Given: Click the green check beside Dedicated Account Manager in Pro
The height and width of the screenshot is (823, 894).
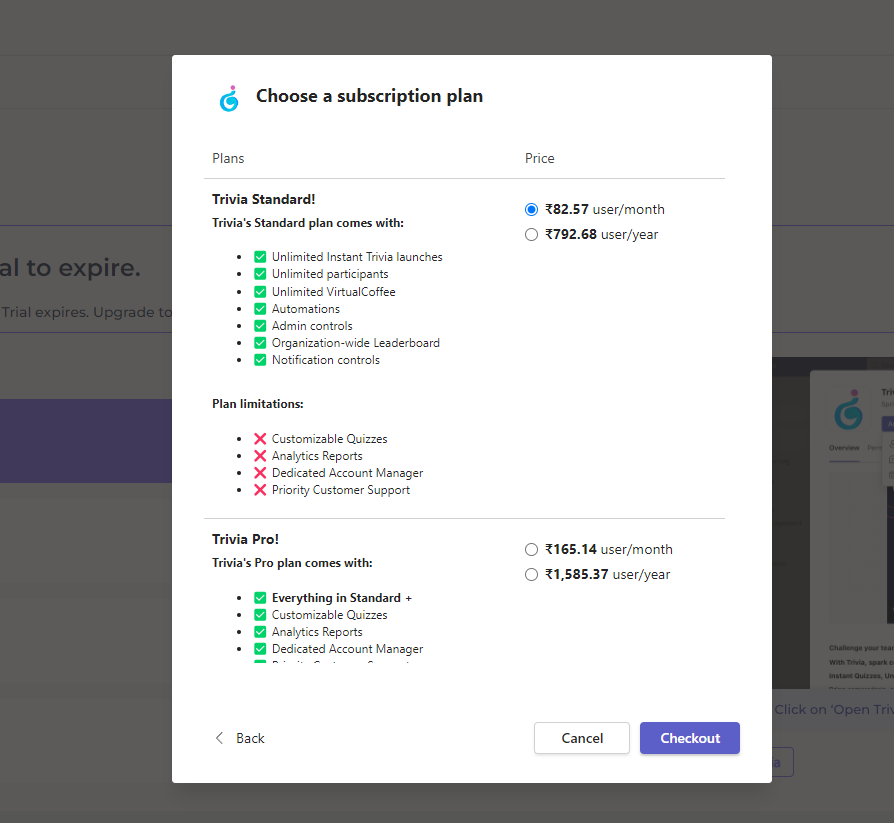Looking at the screenshot, I should pyautogui.click(x=260, y=649).
